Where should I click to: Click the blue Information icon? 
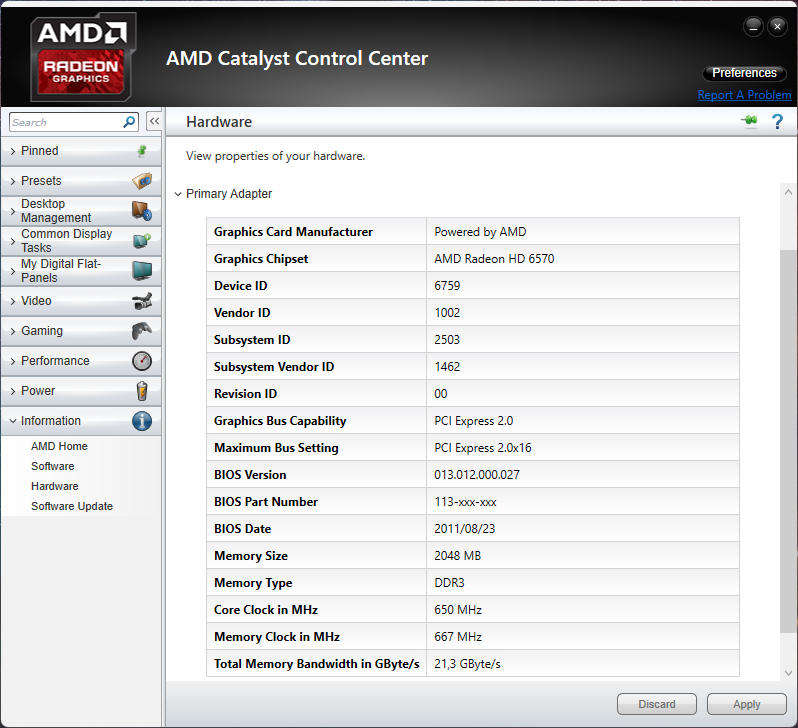[142, 421]
